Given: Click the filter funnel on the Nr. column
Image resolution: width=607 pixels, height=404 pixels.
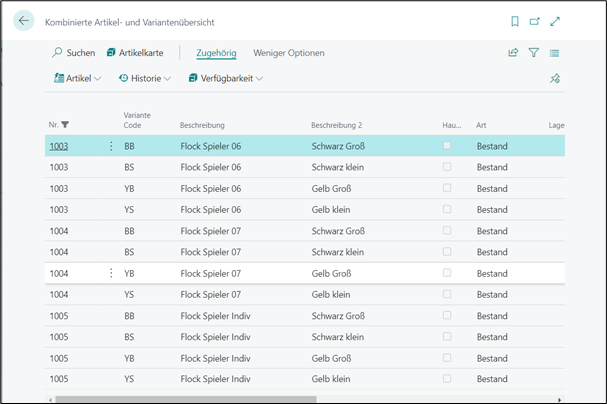Looking at the screenshot, I should pos(65,125).
